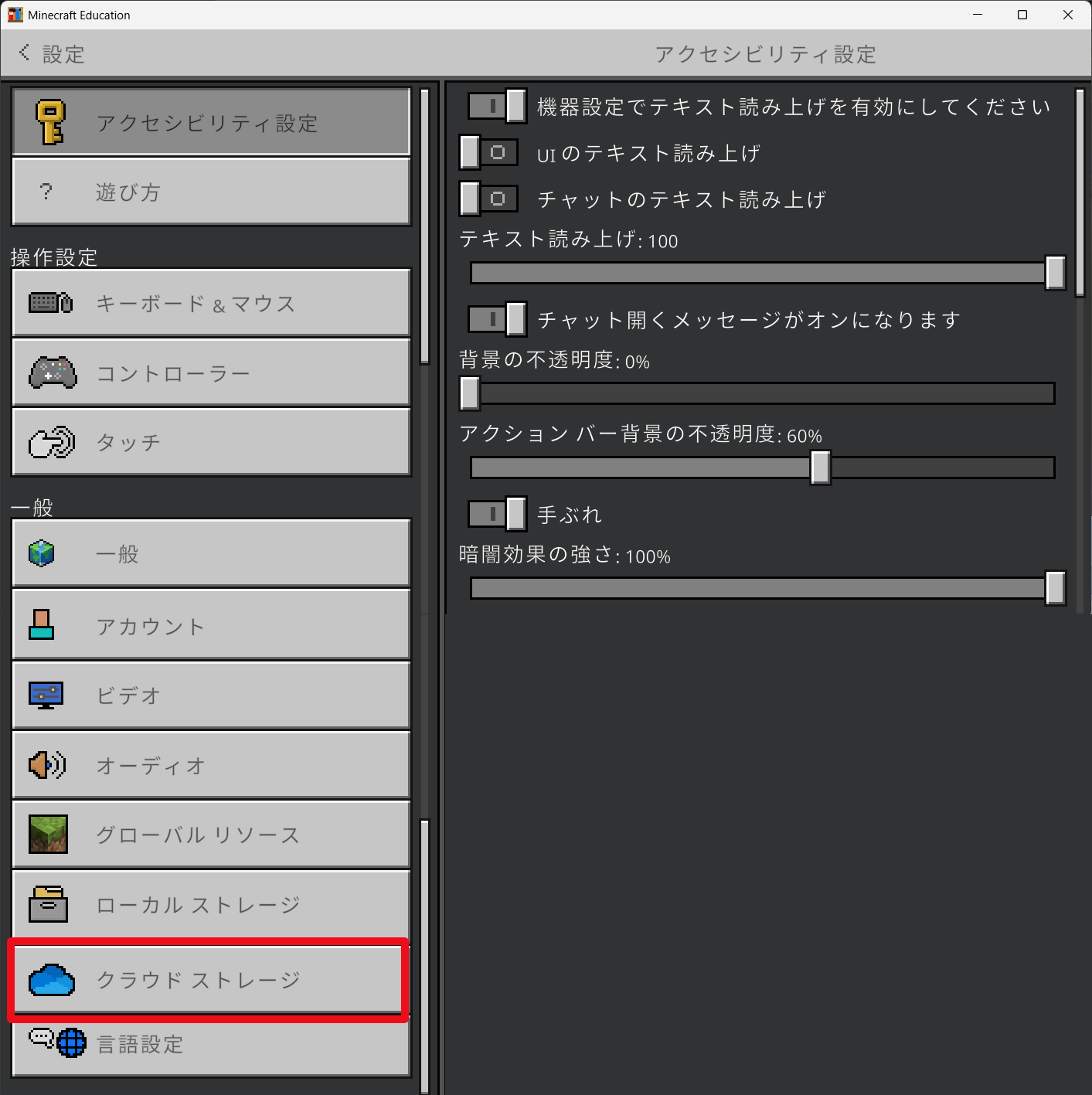Click the language speech bubble globe icon

(x=57, y=1042)
